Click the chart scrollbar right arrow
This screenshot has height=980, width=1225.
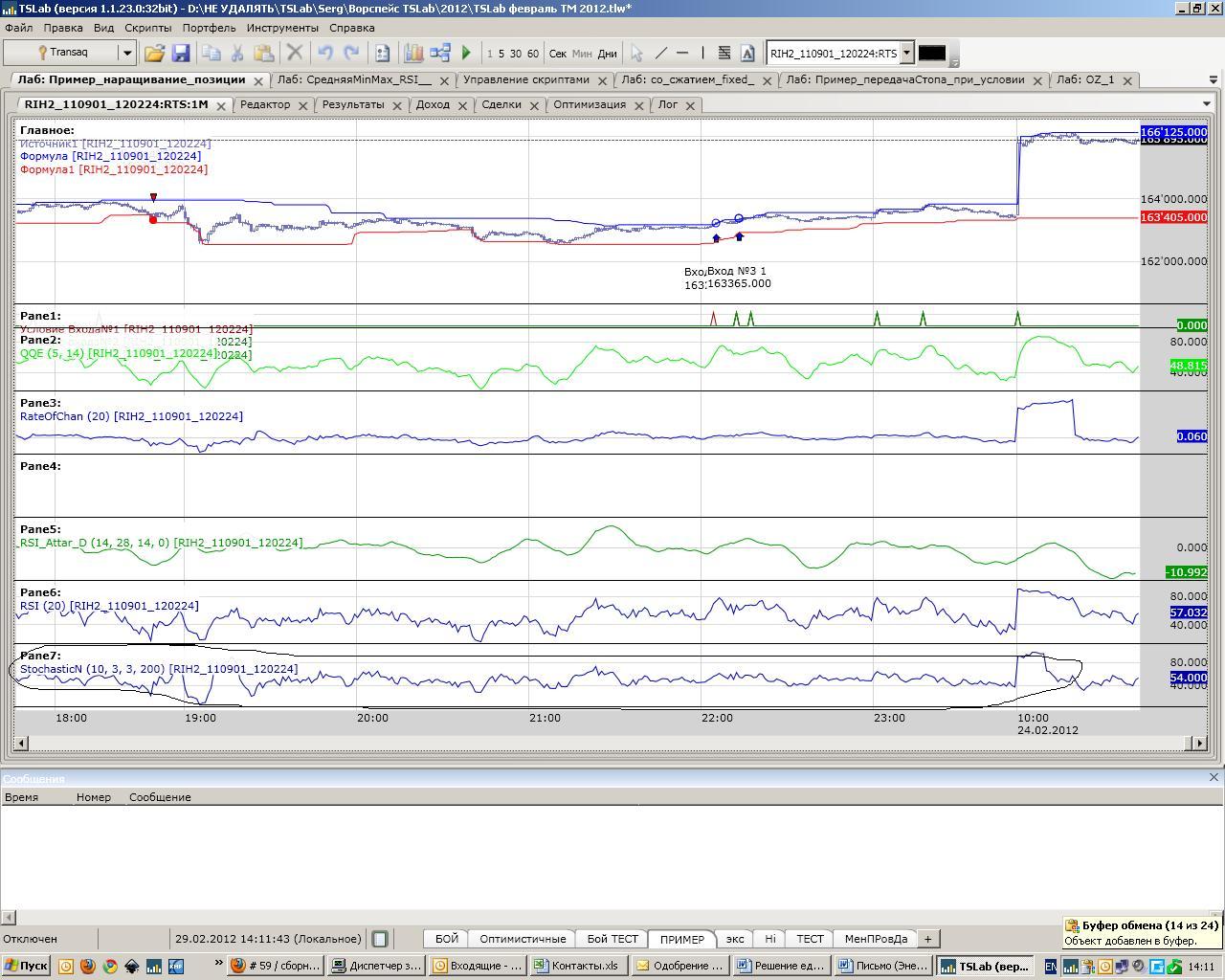pyautogui.click(x=1198, y=743)
